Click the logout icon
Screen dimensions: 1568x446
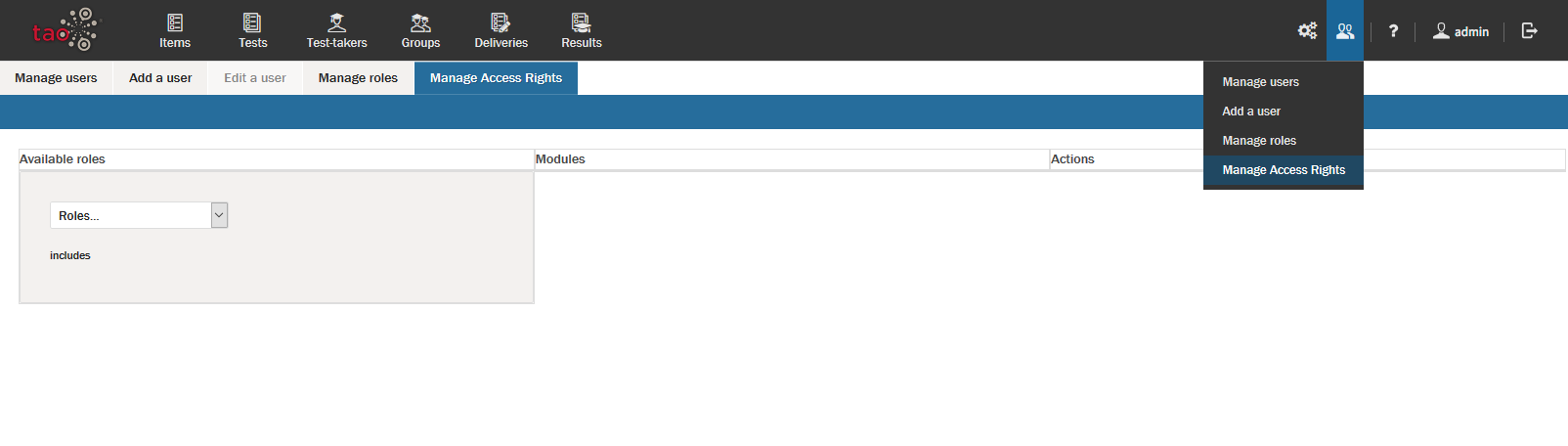click(1530, 31)
